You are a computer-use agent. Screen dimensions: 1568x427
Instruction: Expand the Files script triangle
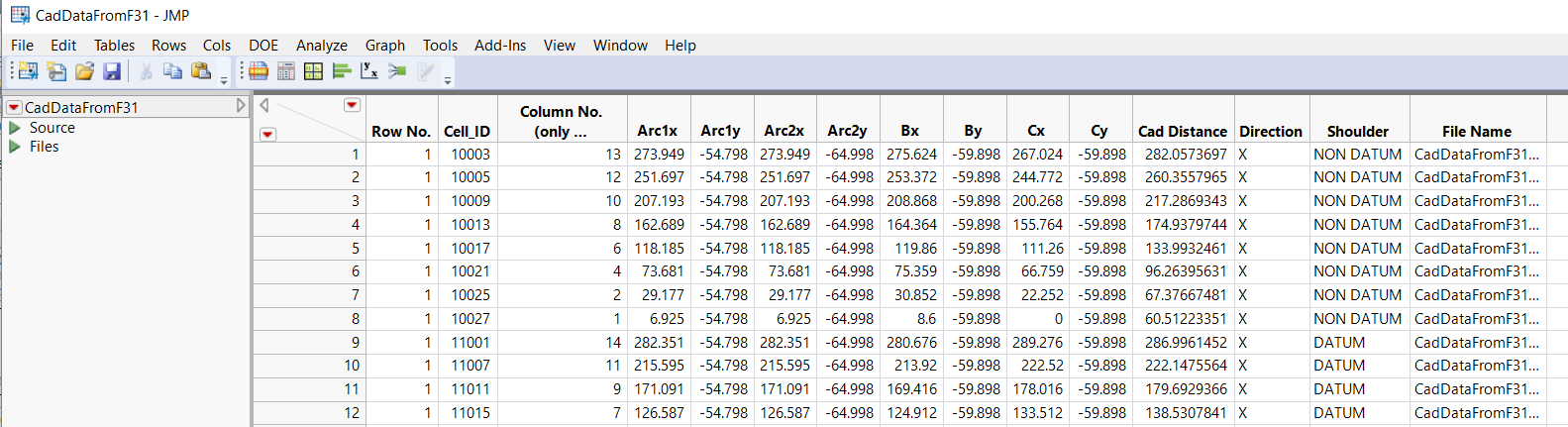(15, 147)
